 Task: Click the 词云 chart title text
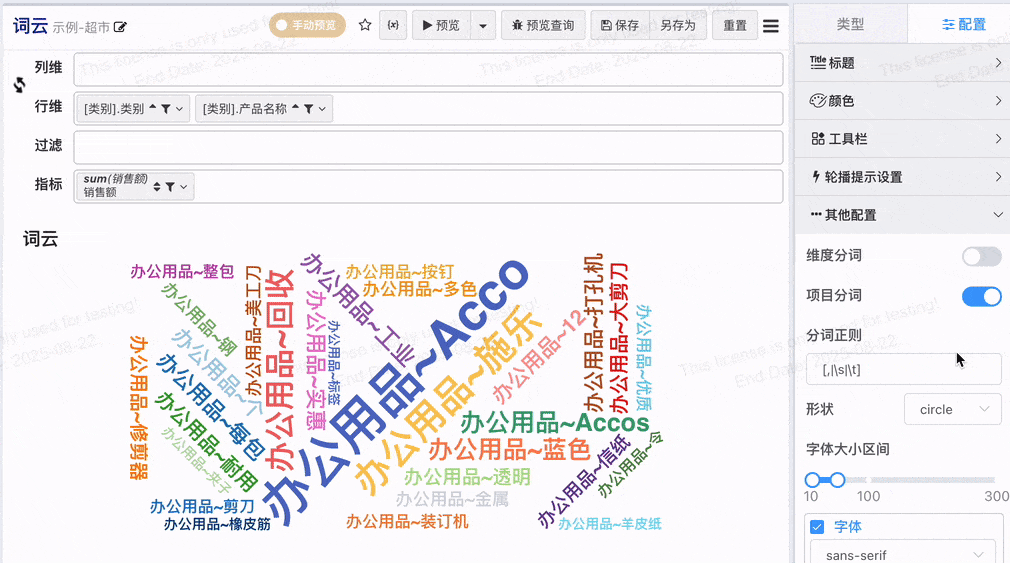(41, 239)
